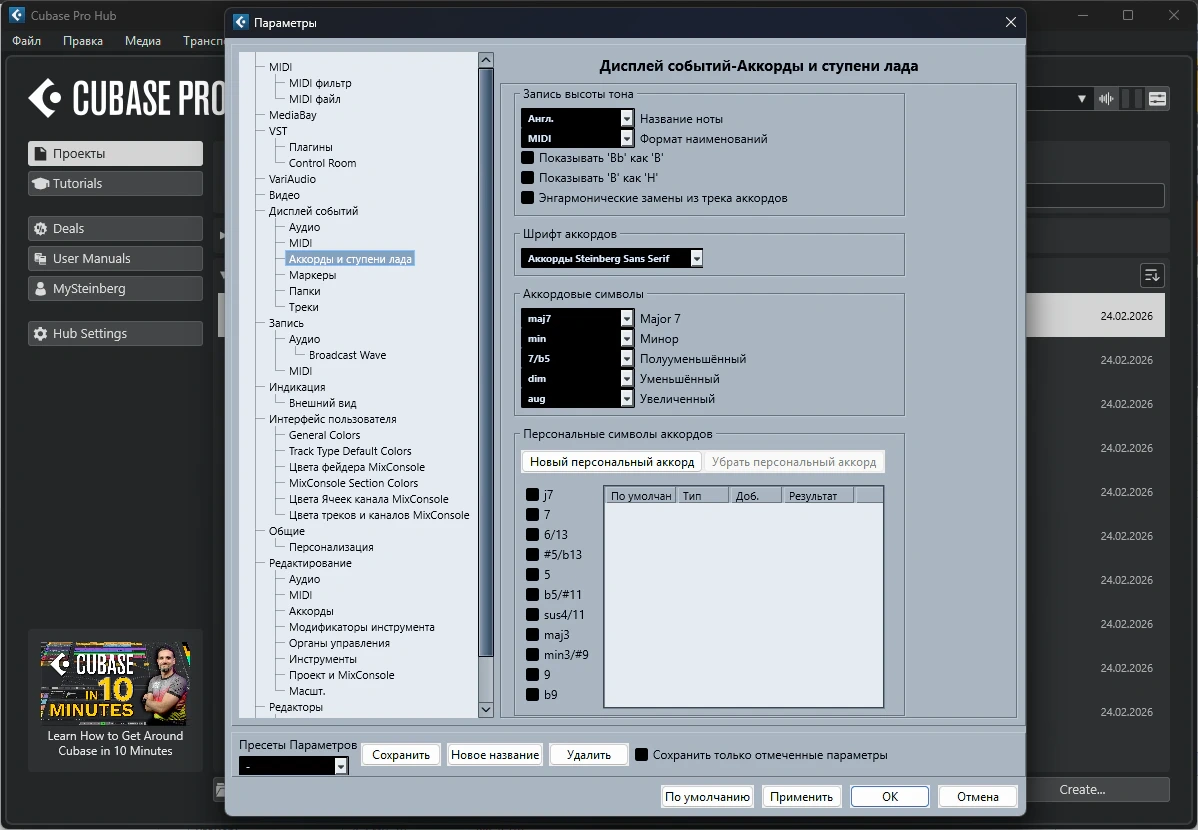The image size is (1198, 830).
Task: Click the 'Применить' button
Action: click(801, 797)
